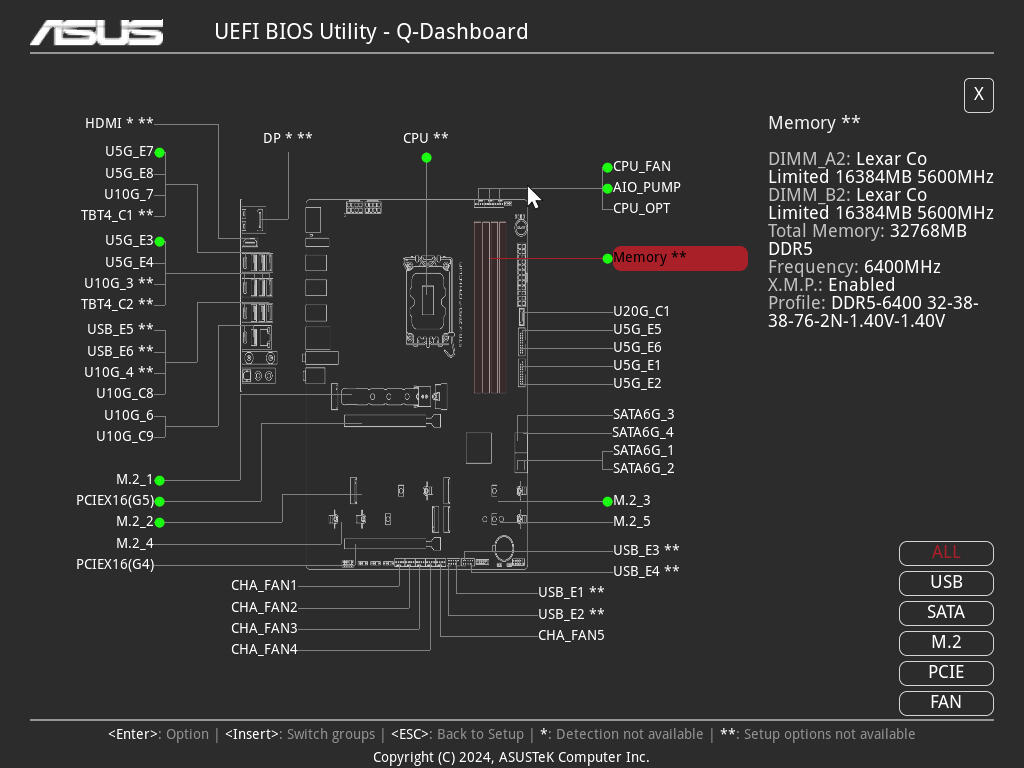
Task: Click the green dot next to CPU_FAN
Action: tap(607, 168)
